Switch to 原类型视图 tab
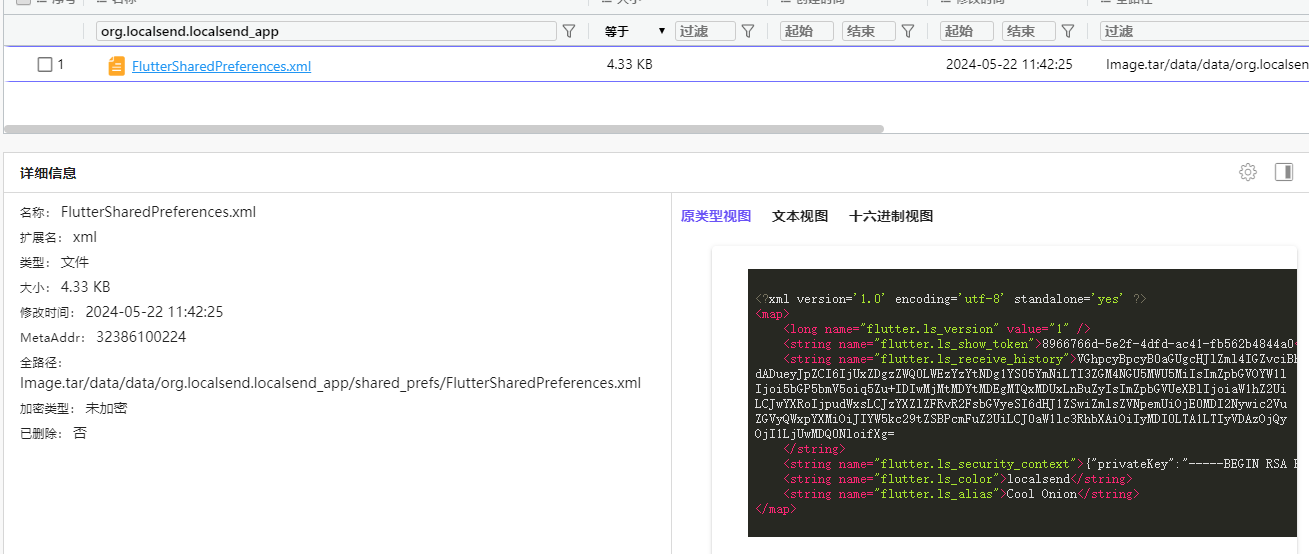 (716, 216)
